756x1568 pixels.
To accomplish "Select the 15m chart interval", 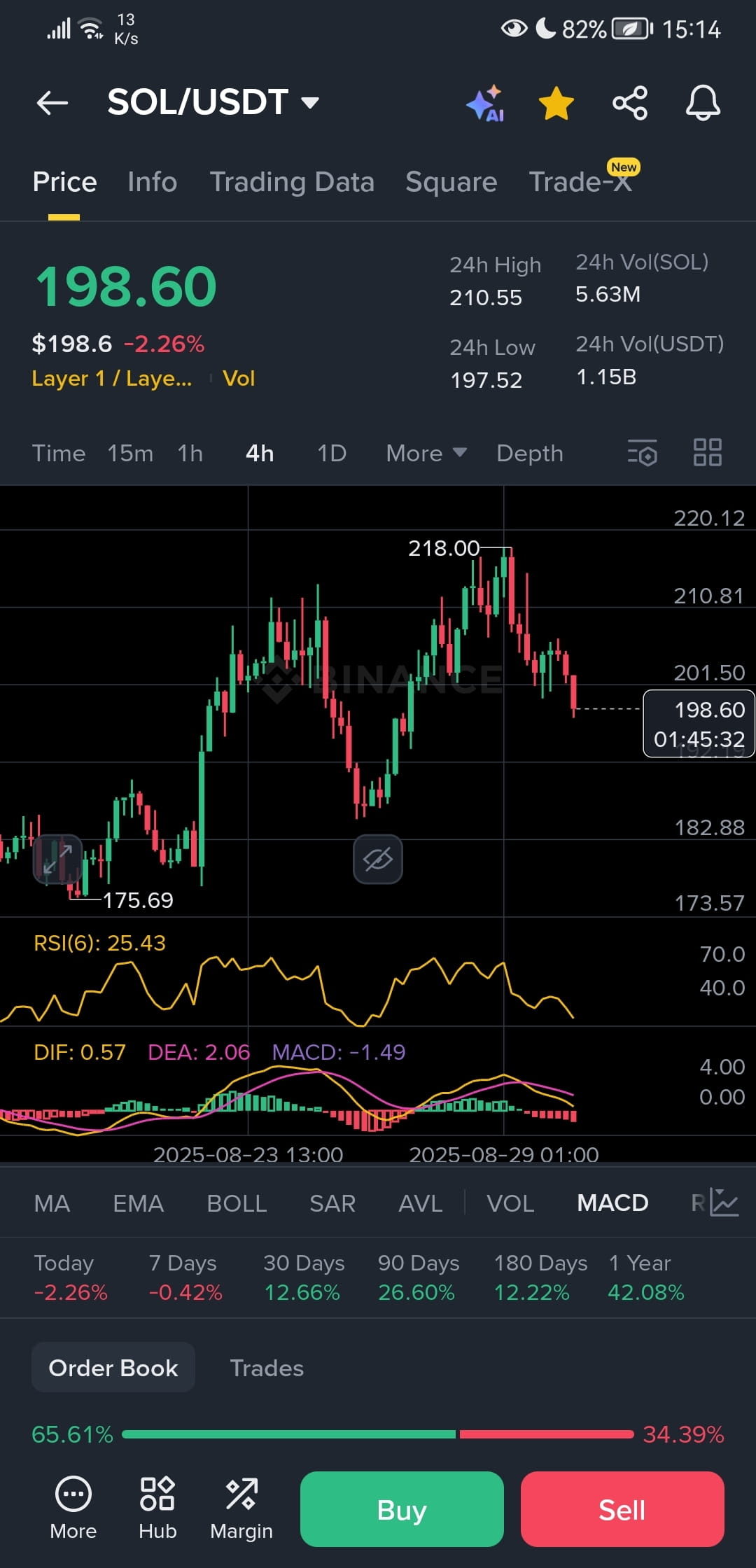I will tap(130, 454).
